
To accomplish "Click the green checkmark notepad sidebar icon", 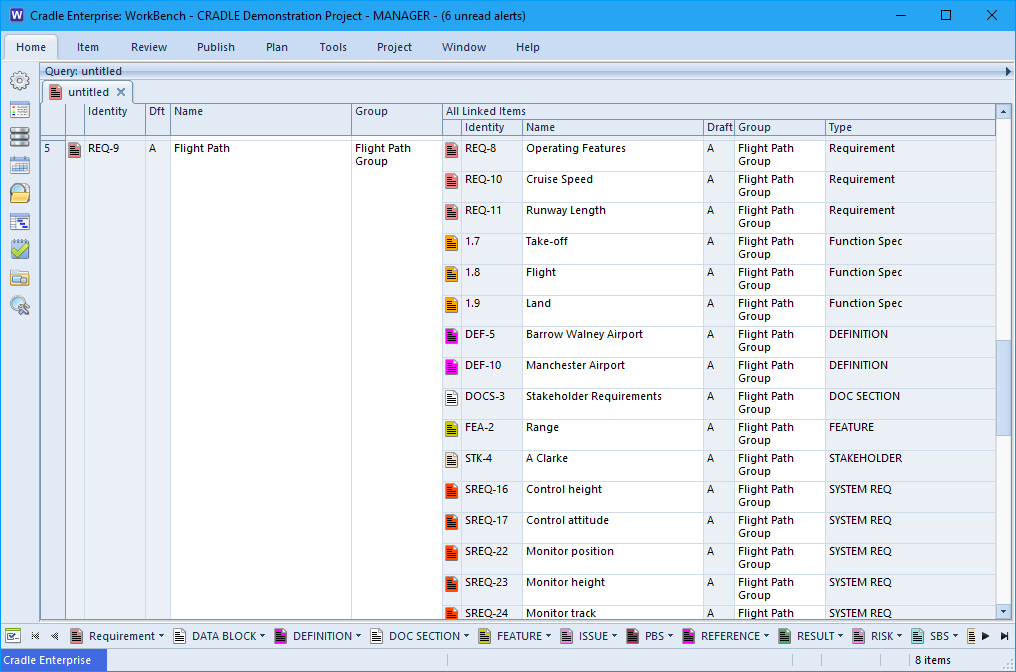I will [x=19, y=249].
